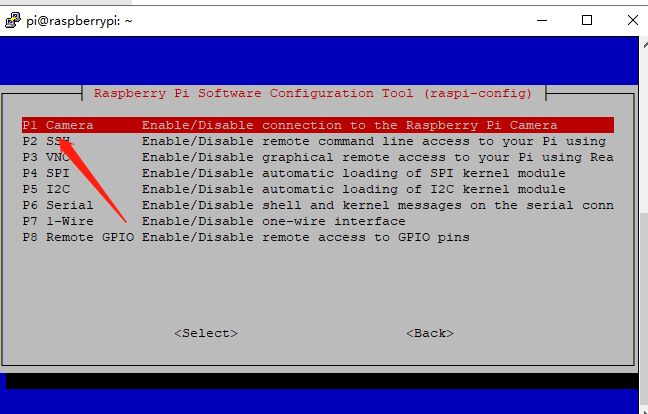Click the pi@raspberrypi title bar text

(x=79, y=21)
